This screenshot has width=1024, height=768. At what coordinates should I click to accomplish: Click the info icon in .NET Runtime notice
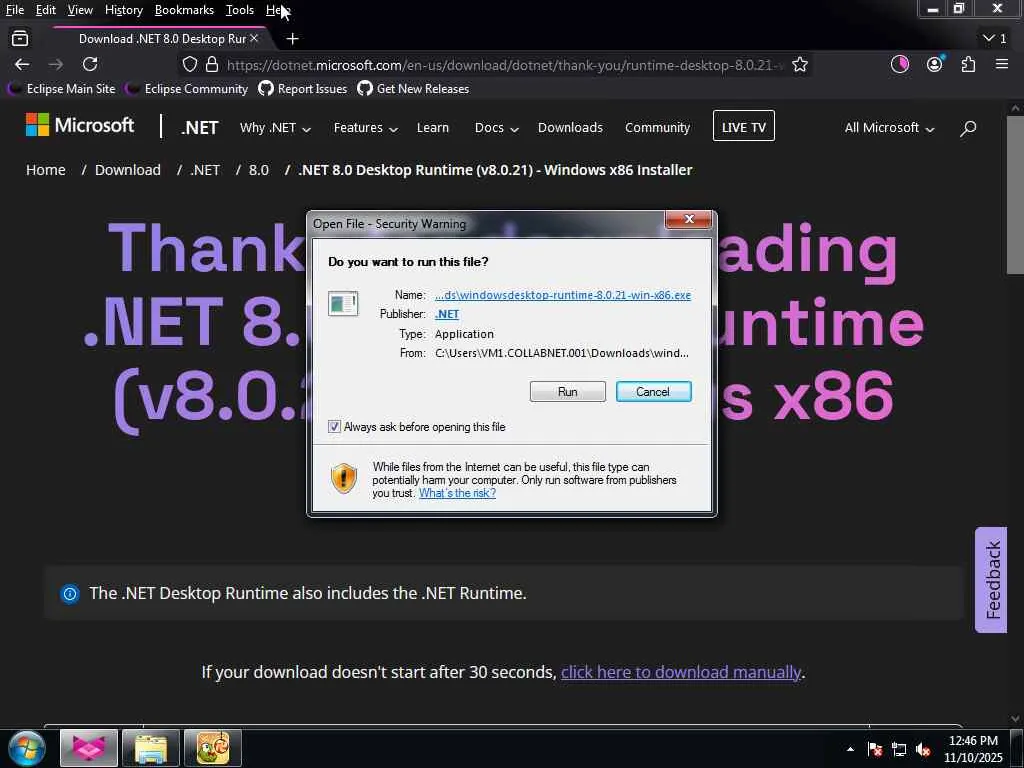click(70, 594)
